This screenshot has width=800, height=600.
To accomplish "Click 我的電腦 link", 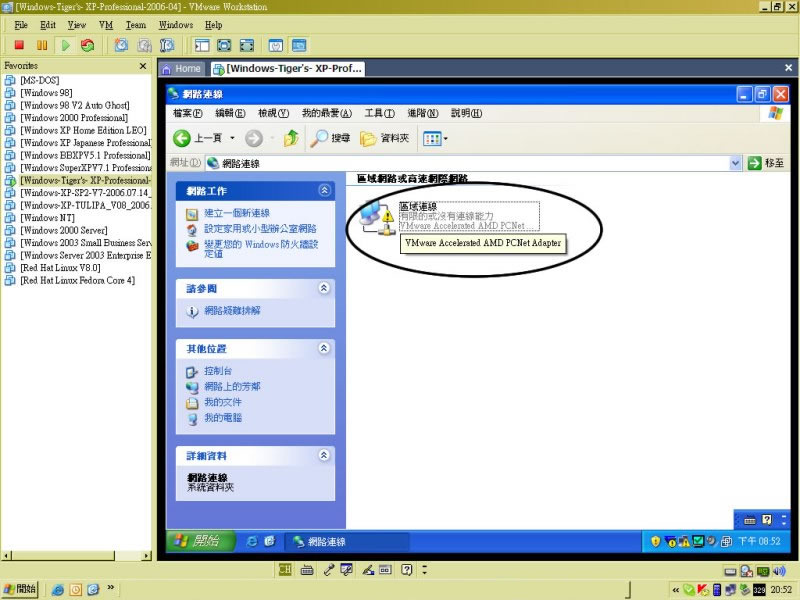I will (223, 418).
